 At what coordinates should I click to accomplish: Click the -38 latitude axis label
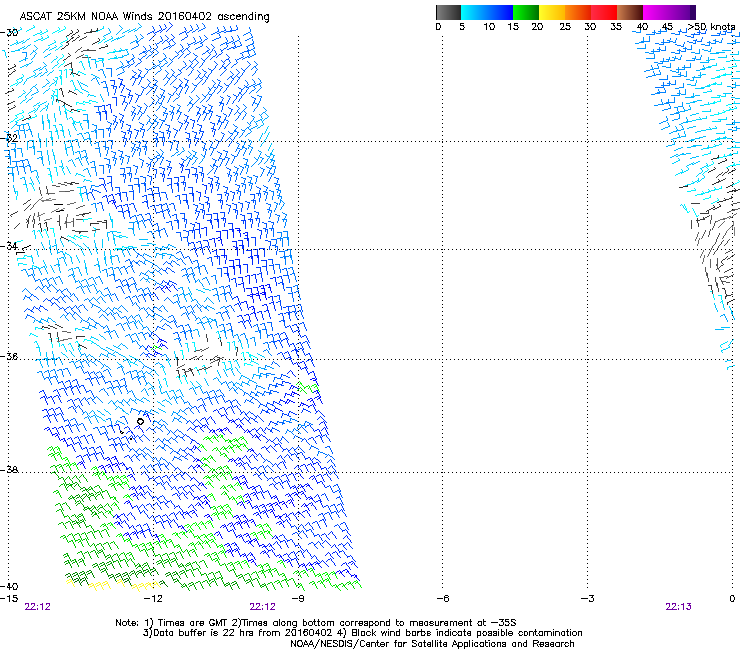(9, 470)
